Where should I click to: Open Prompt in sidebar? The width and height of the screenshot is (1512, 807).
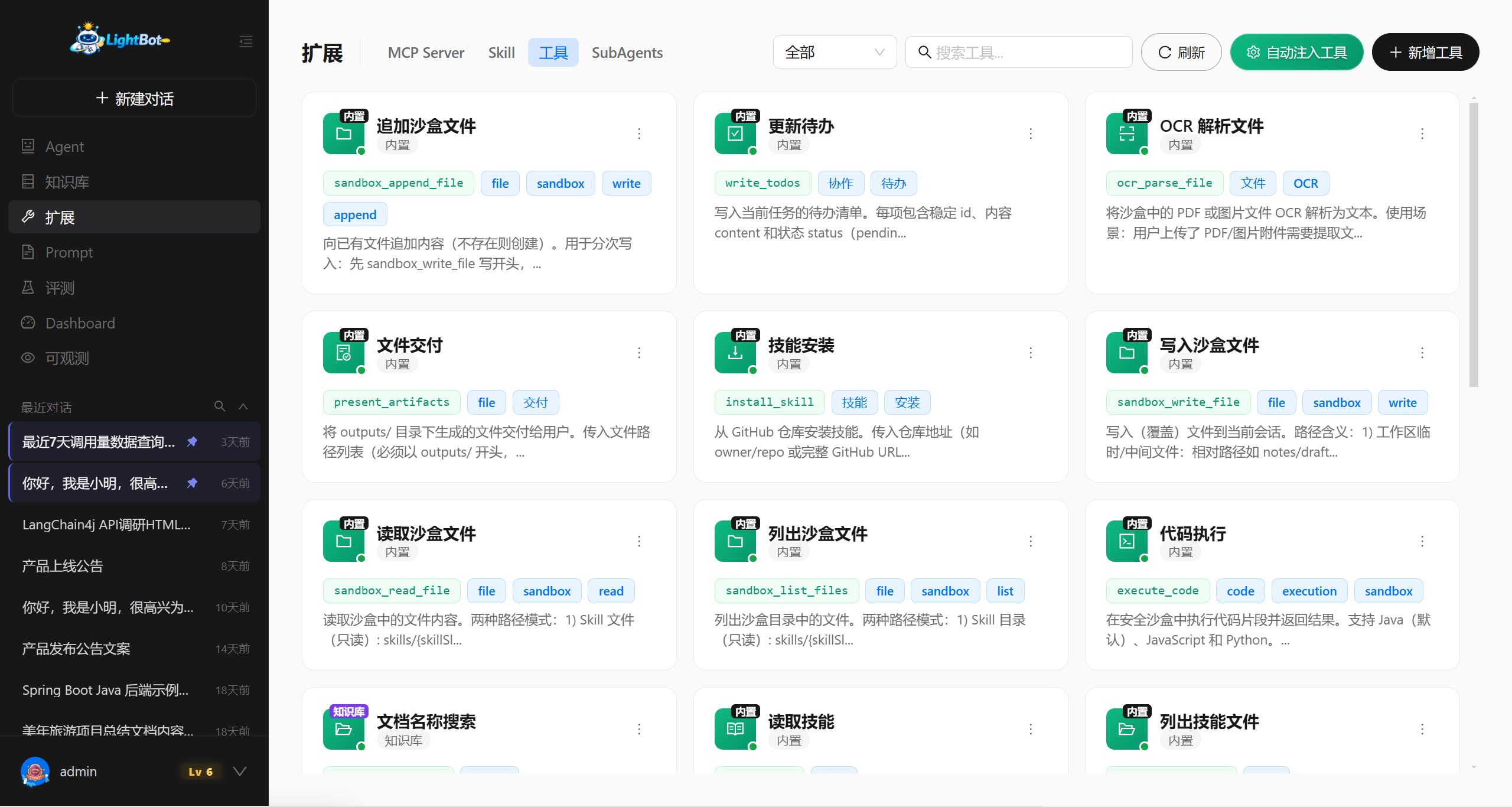pos(134,252)
